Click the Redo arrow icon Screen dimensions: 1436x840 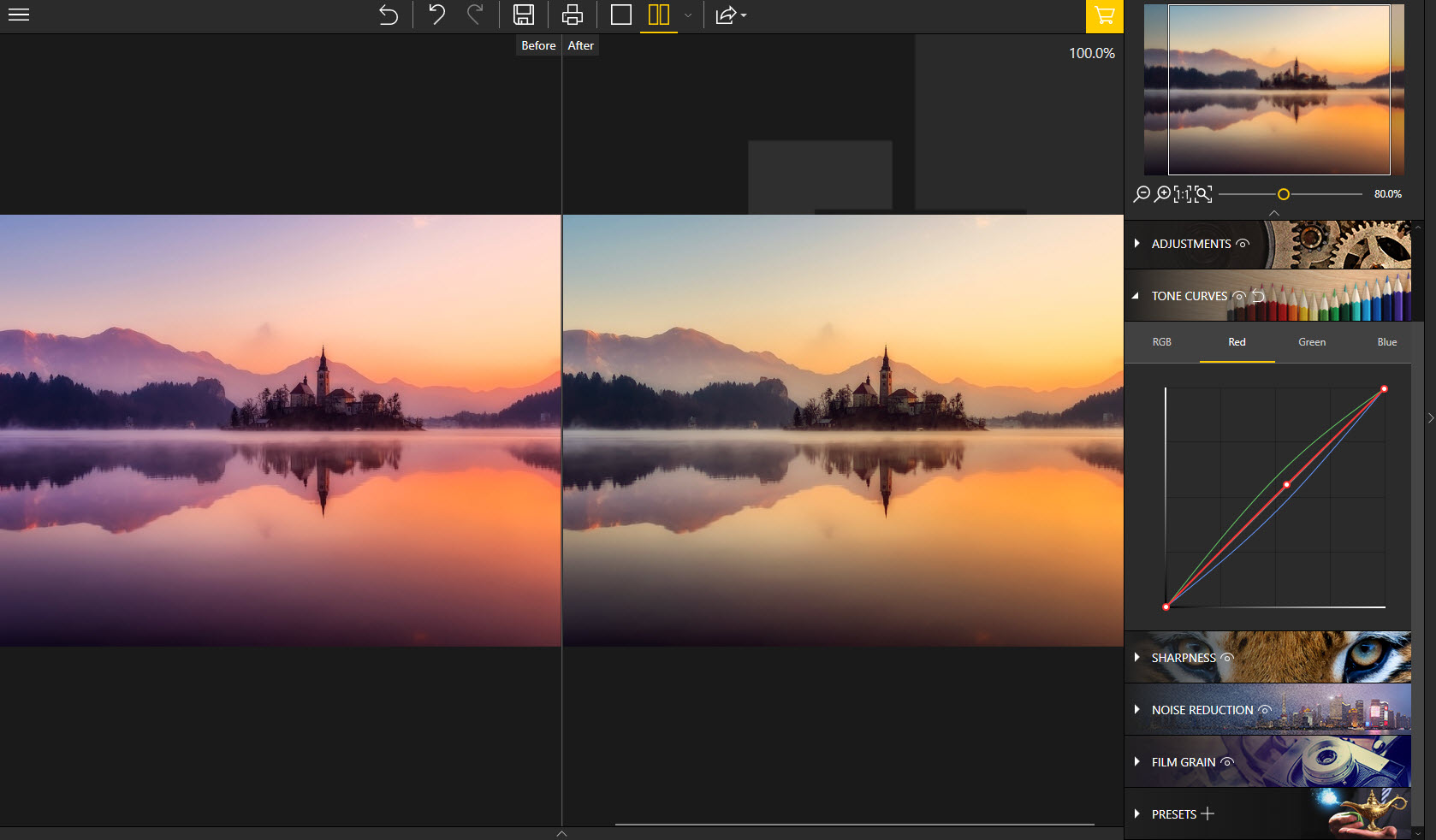477,15
